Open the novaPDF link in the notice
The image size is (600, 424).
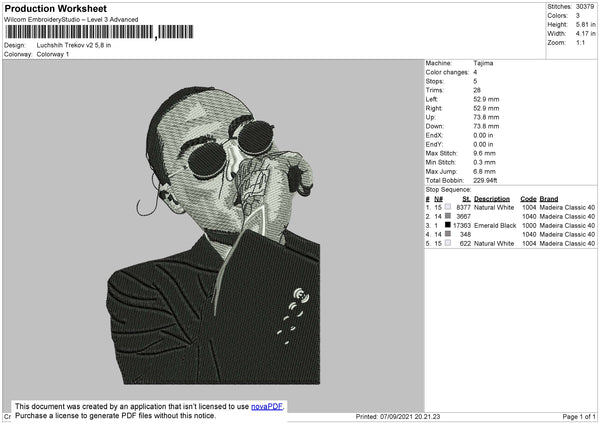[x=267, y=406]
